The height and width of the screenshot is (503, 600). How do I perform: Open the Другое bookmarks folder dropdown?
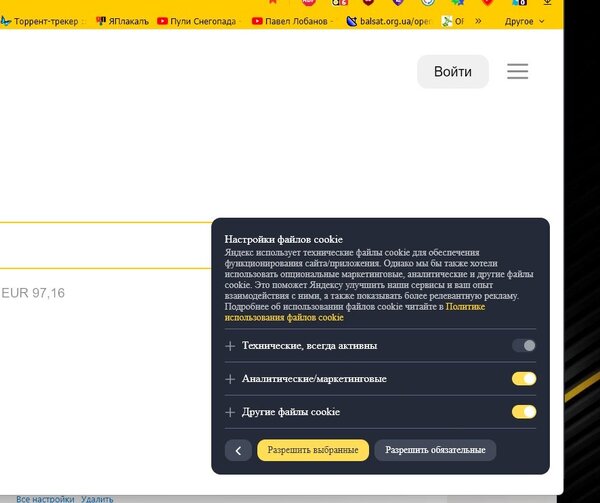point(524,21)
